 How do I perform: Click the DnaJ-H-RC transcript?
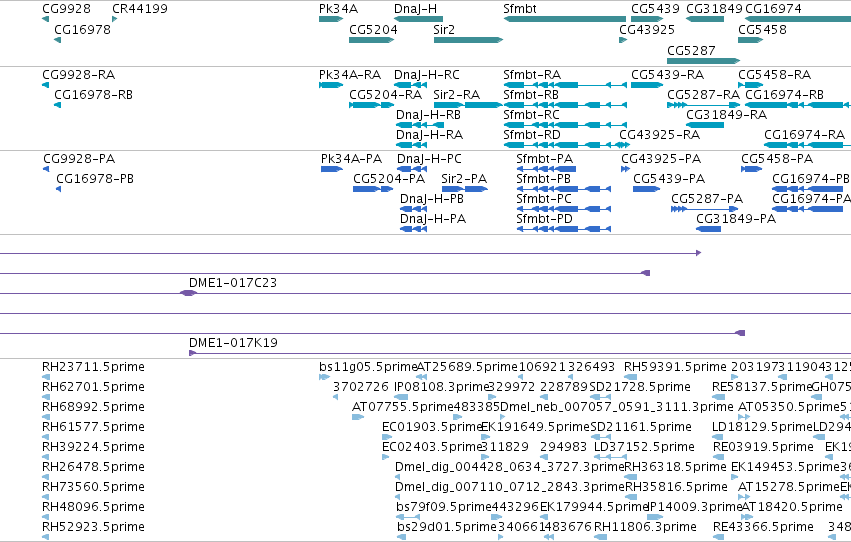(410, 85)
